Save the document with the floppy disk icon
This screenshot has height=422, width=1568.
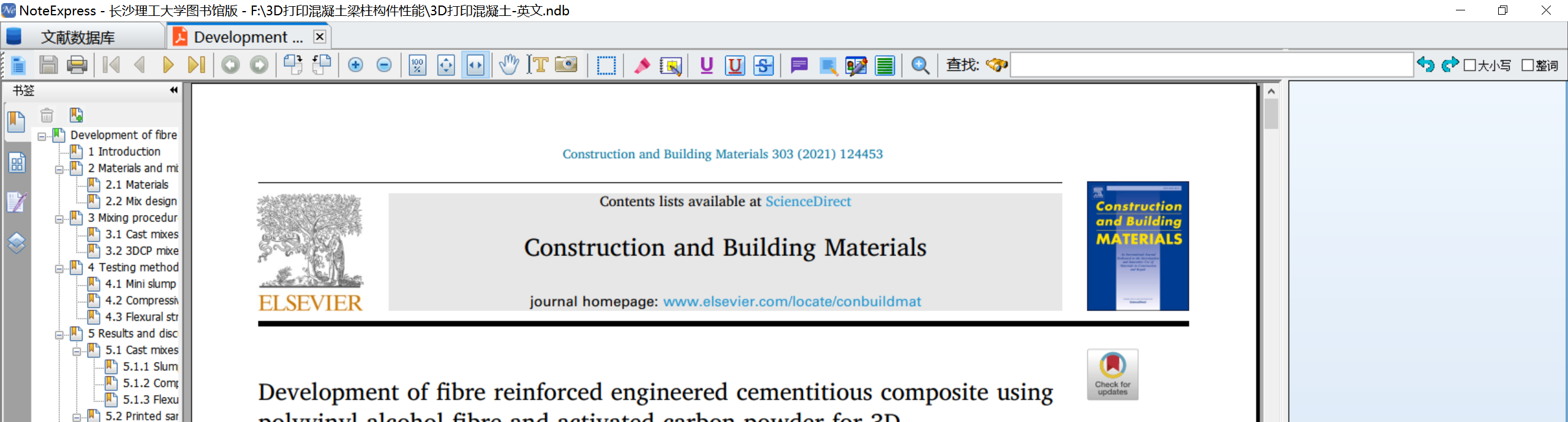click(48, 65)
